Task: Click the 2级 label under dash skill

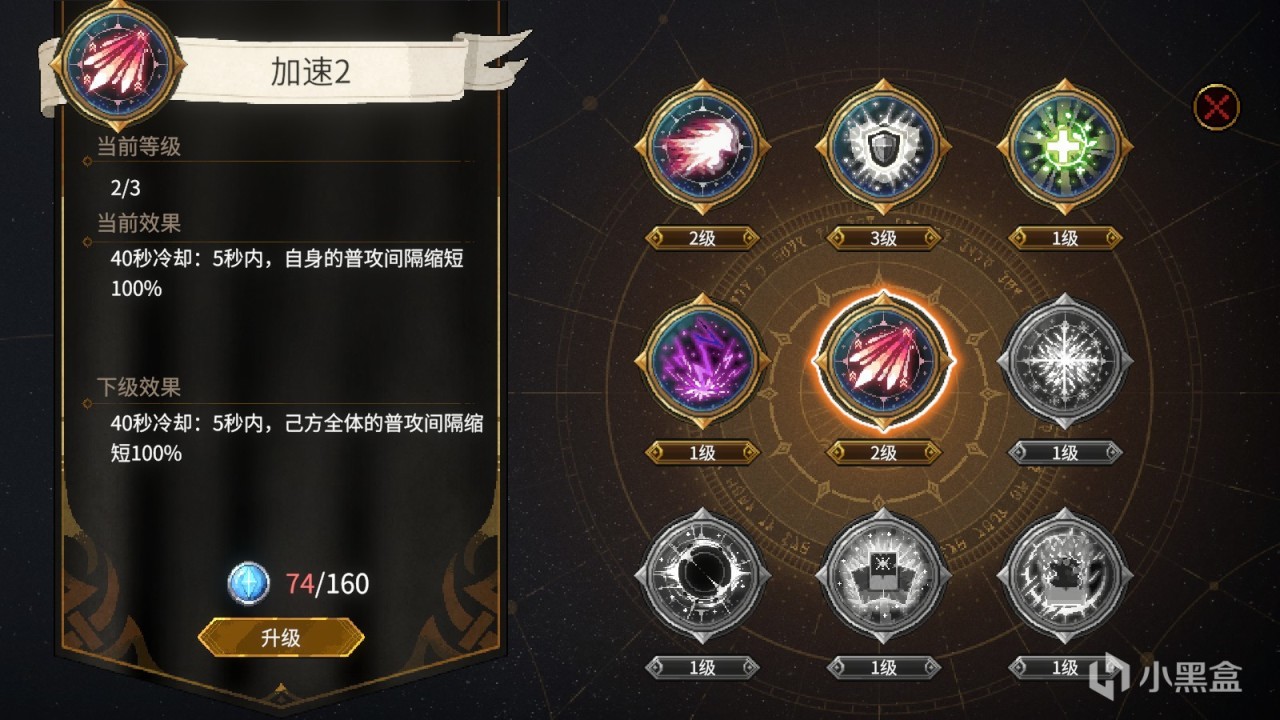Action: 702,238
